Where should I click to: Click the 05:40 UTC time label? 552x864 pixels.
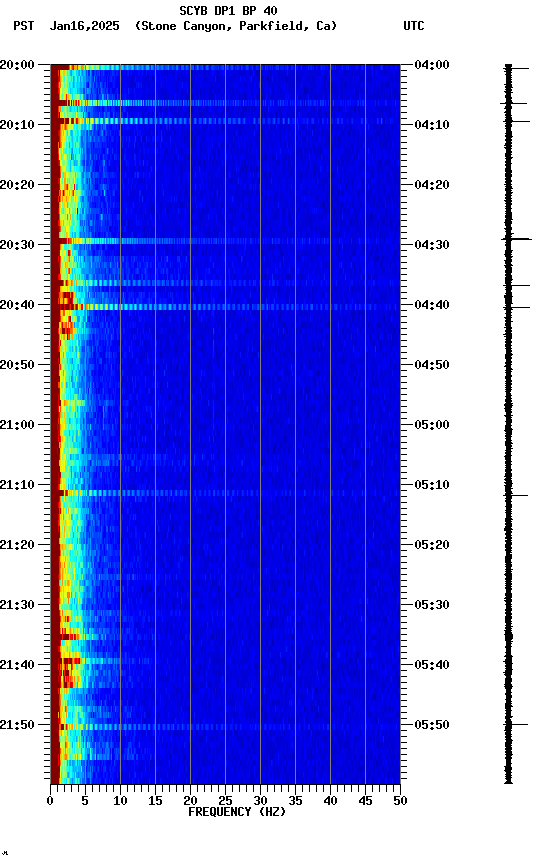(x=432, y=665)
